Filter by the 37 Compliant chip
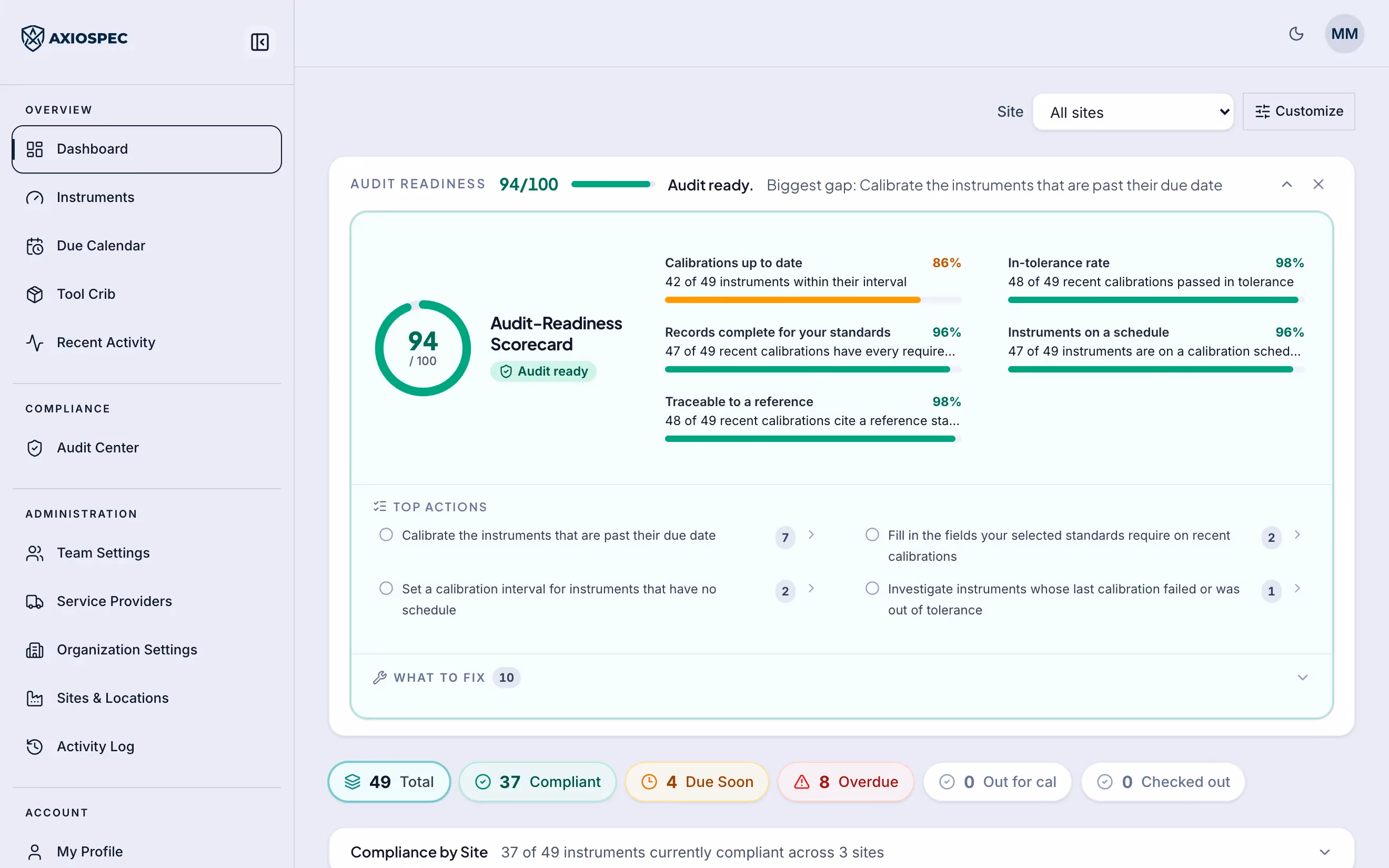 (537, 782)
